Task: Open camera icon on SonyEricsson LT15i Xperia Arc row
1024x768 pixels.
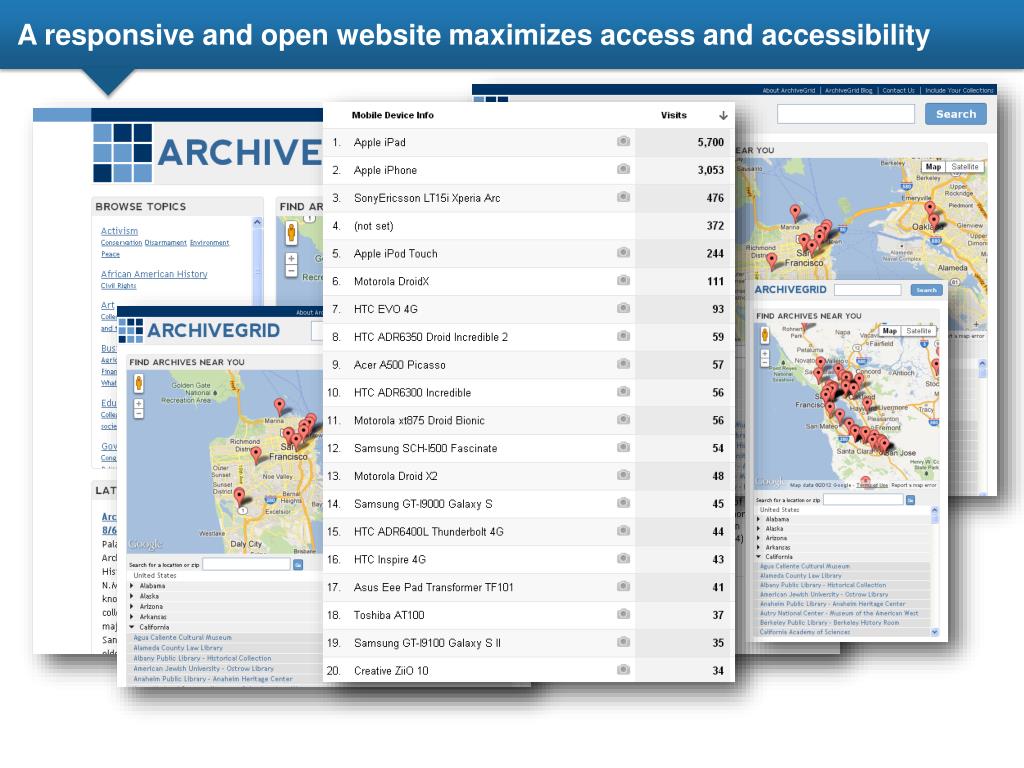Action: (624, 197)
